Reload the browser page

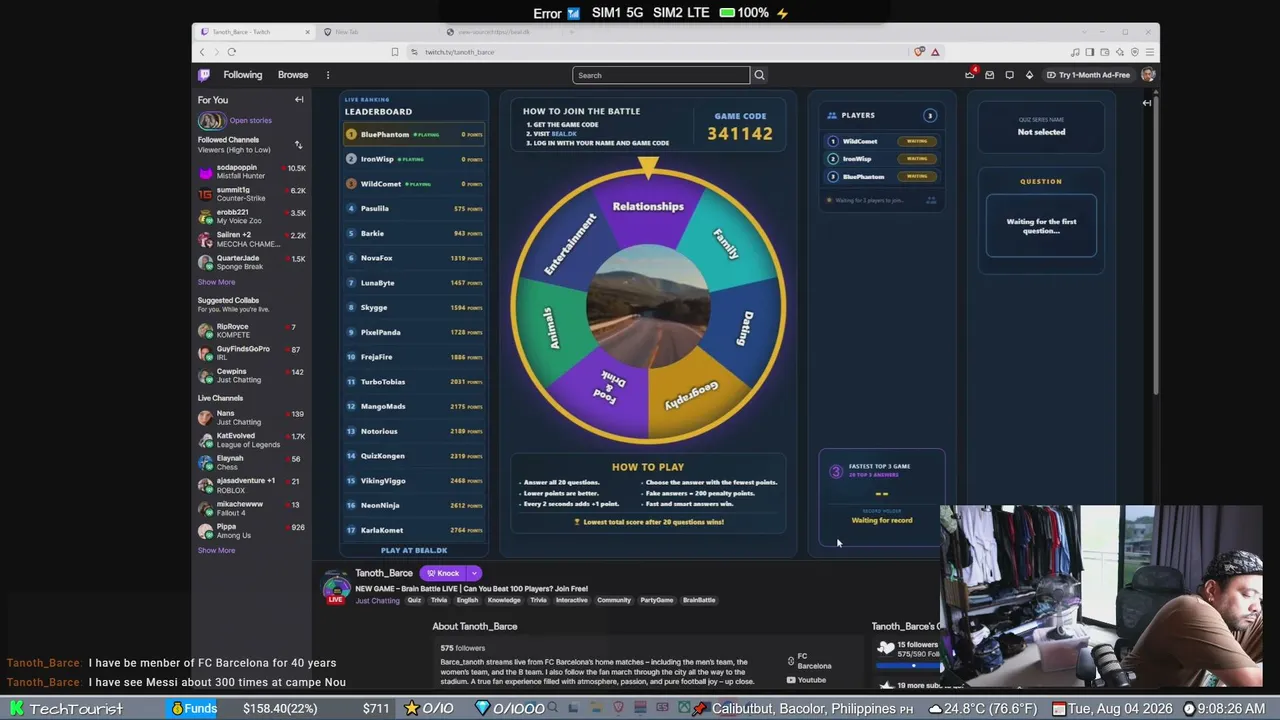coord(231,52)
